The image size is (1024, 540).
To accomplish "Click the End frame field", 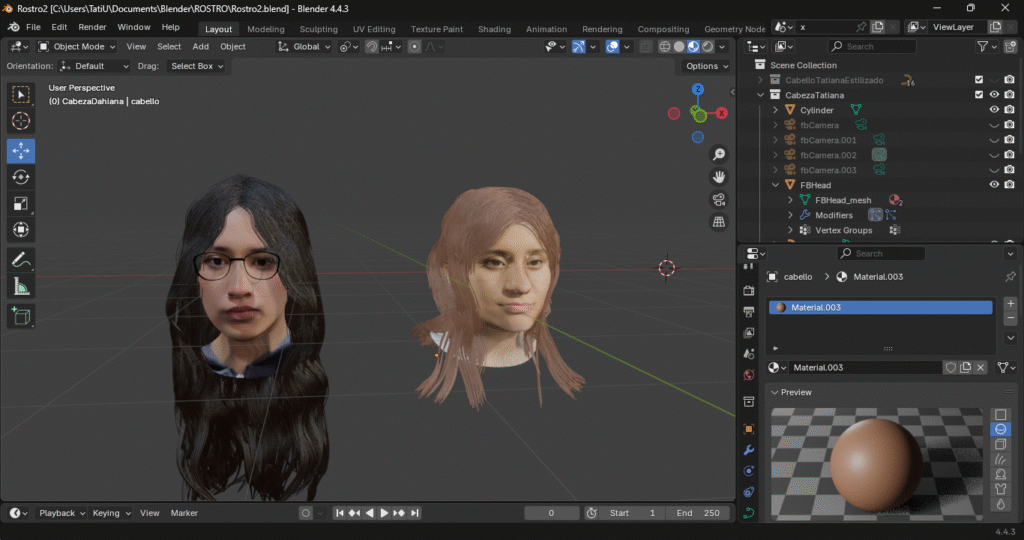I will (x=699, y=513).
